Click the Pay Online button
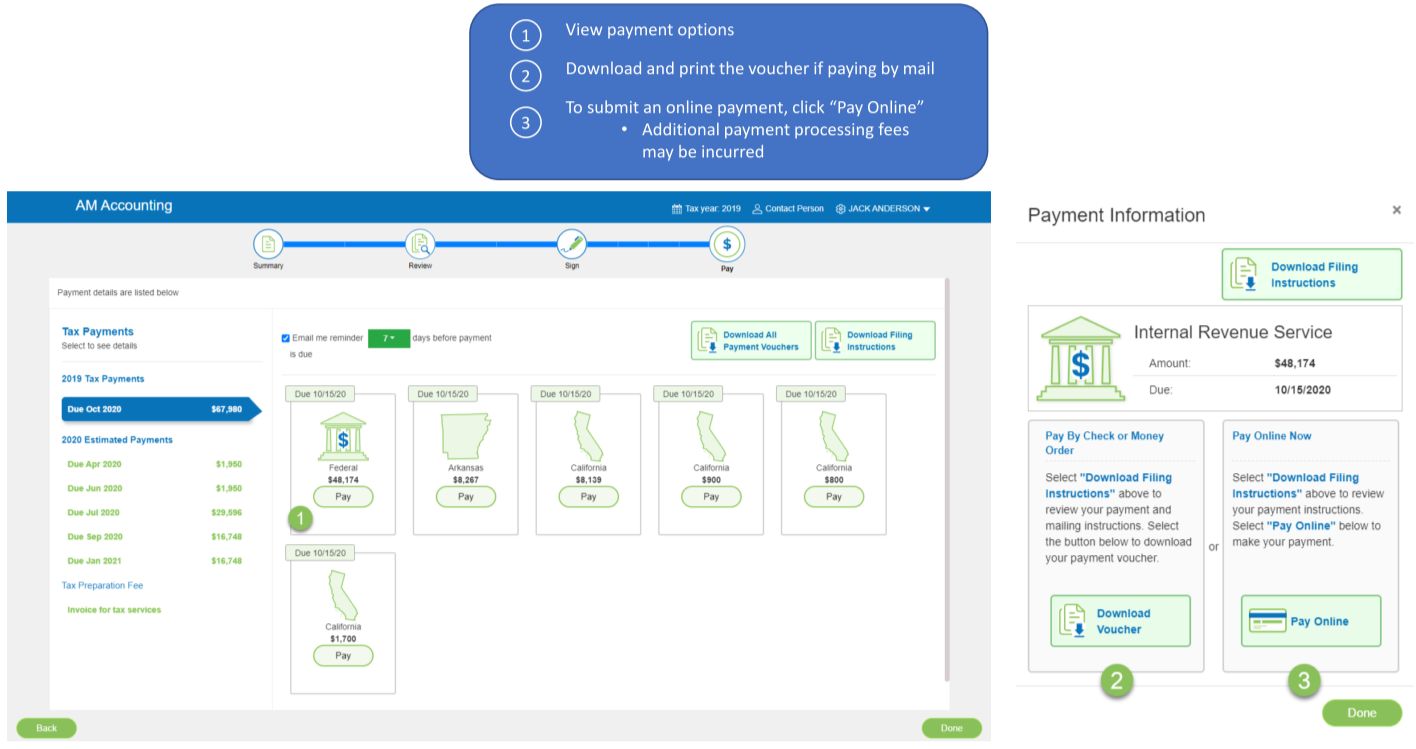The image size is (1416, 749). (1311, 621)
